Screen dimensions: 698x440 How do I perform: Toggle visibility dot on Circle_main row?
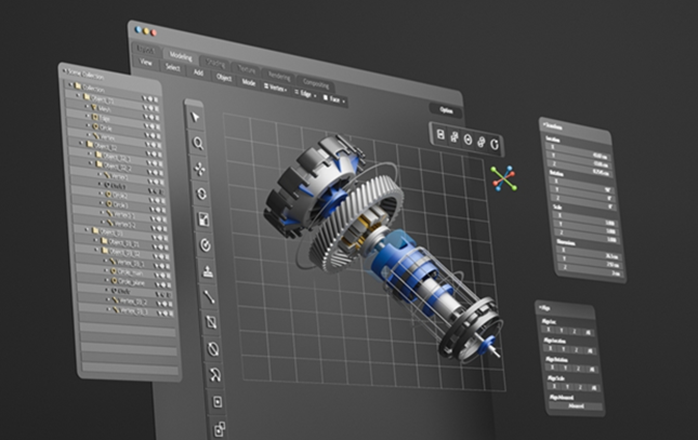coord(162,273)
